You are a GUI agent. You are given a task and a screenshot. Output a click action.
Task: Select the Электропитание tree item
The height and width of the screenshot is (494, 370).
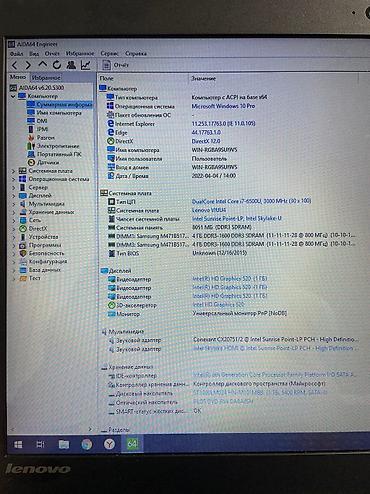point(58,146)
